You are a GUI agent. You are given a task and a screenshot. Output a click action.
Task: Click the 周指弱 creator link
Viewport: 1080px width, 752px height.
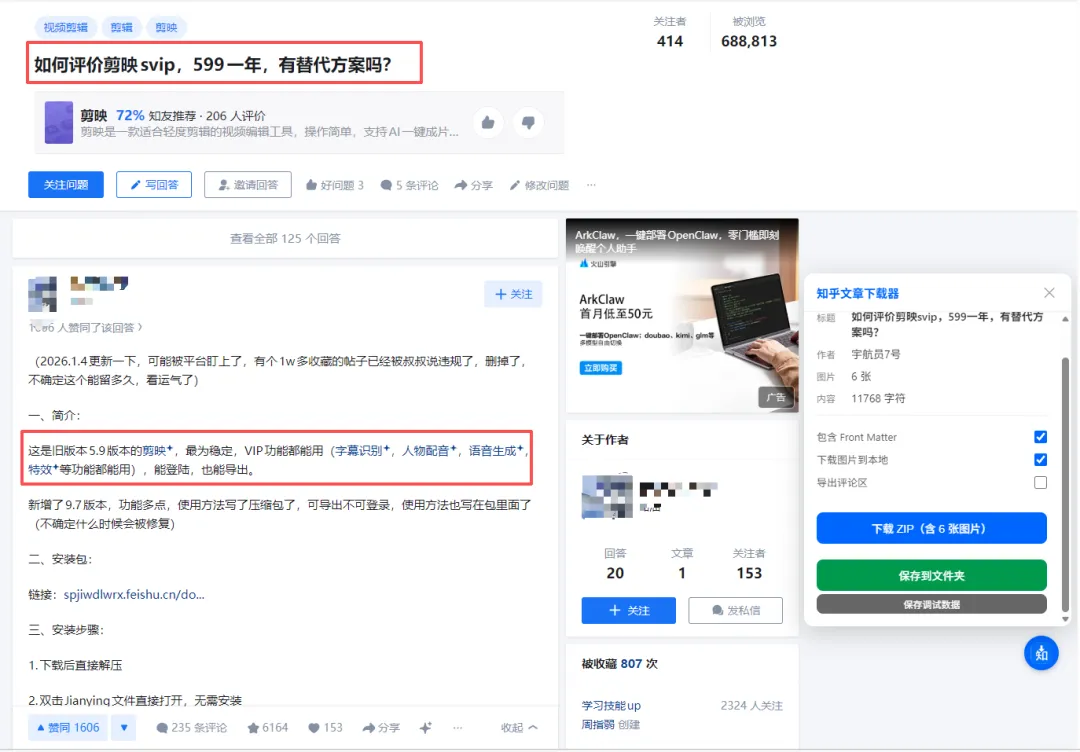[597, 724]
